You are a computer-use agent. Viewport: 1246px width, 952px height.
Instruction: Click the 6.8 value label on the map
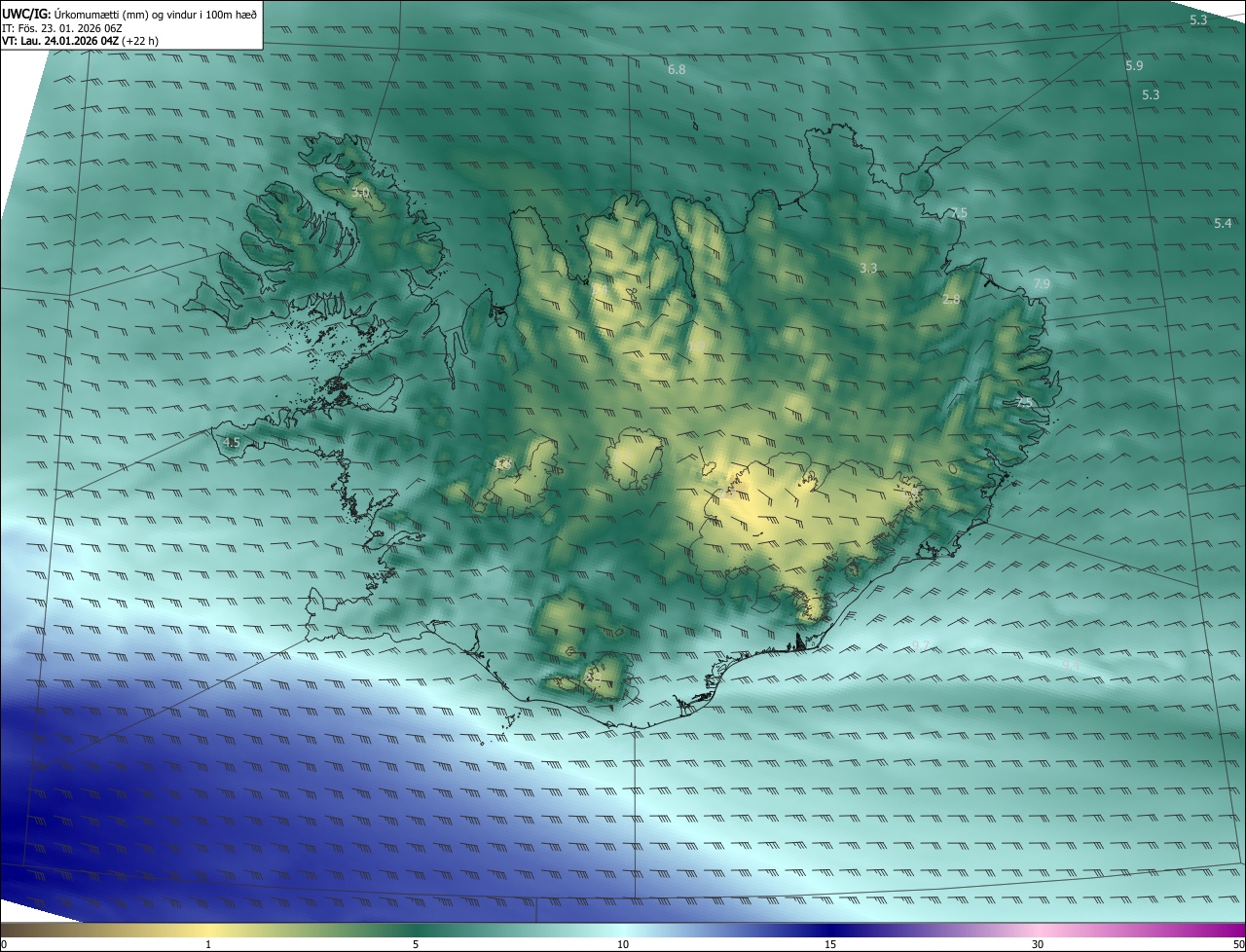[677, 70]
